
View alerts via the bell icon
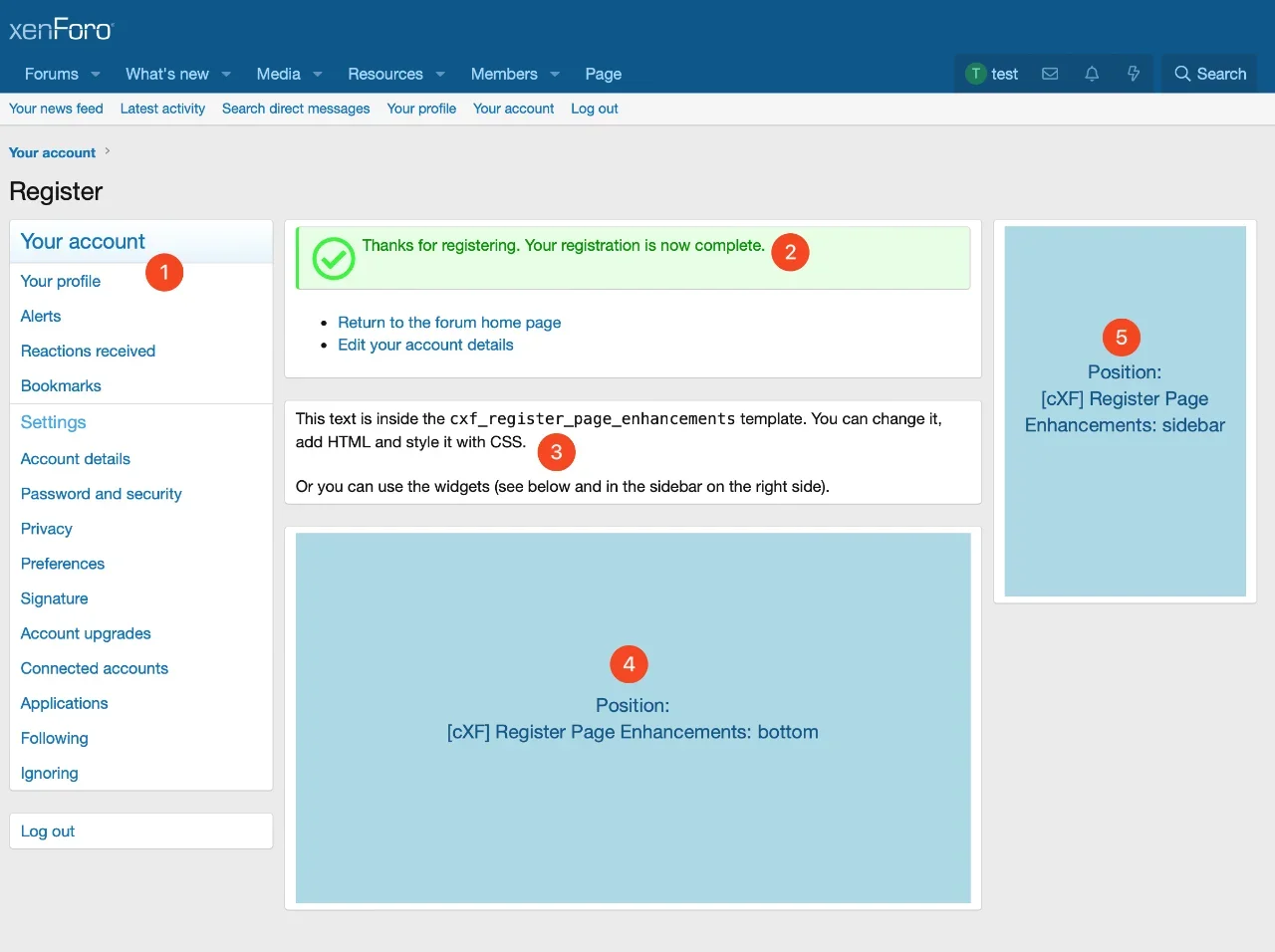point(1092,73)
